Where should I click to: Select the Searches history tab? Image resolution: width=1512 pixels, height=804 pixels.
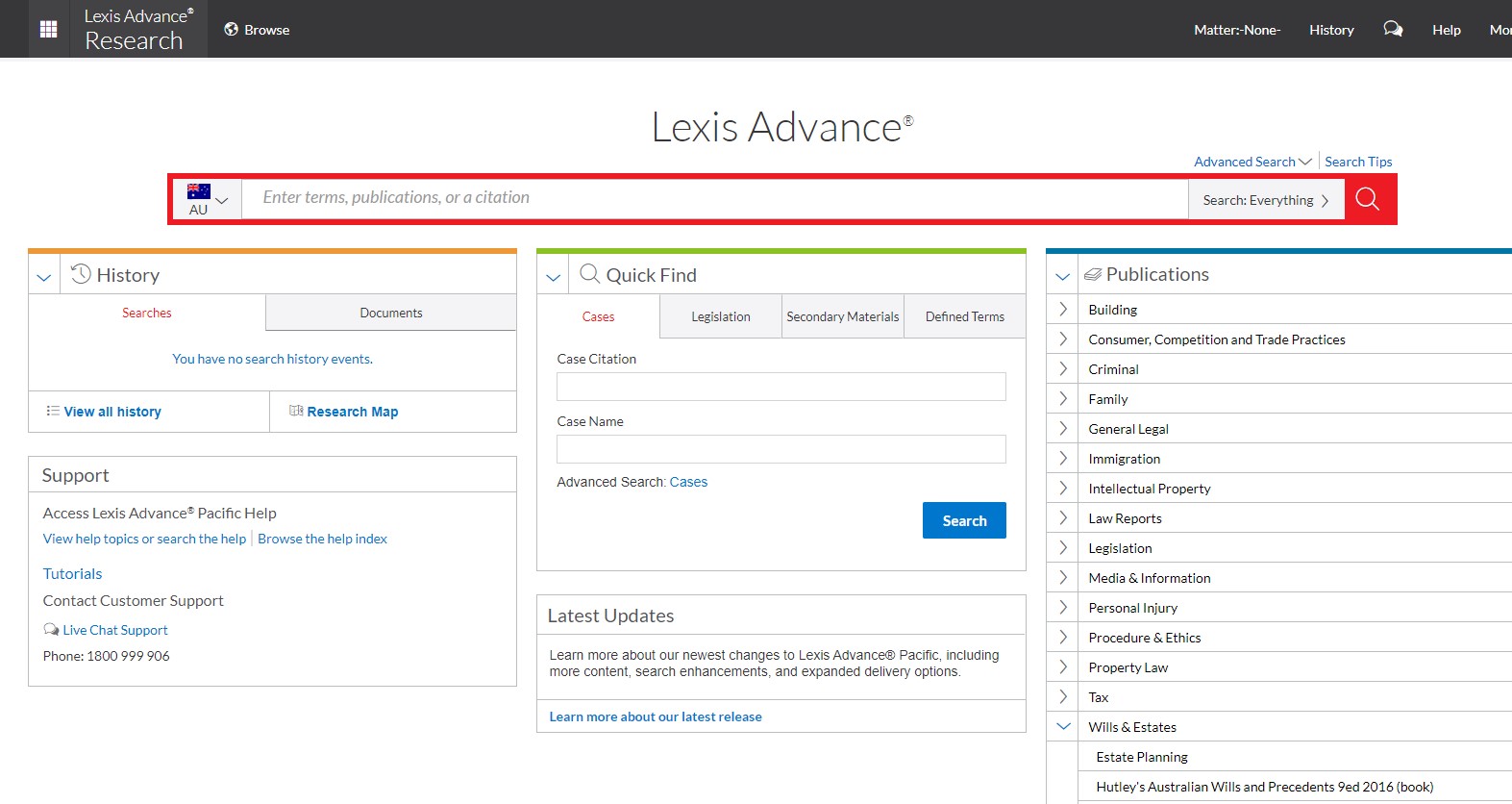[x=147, y=313]
